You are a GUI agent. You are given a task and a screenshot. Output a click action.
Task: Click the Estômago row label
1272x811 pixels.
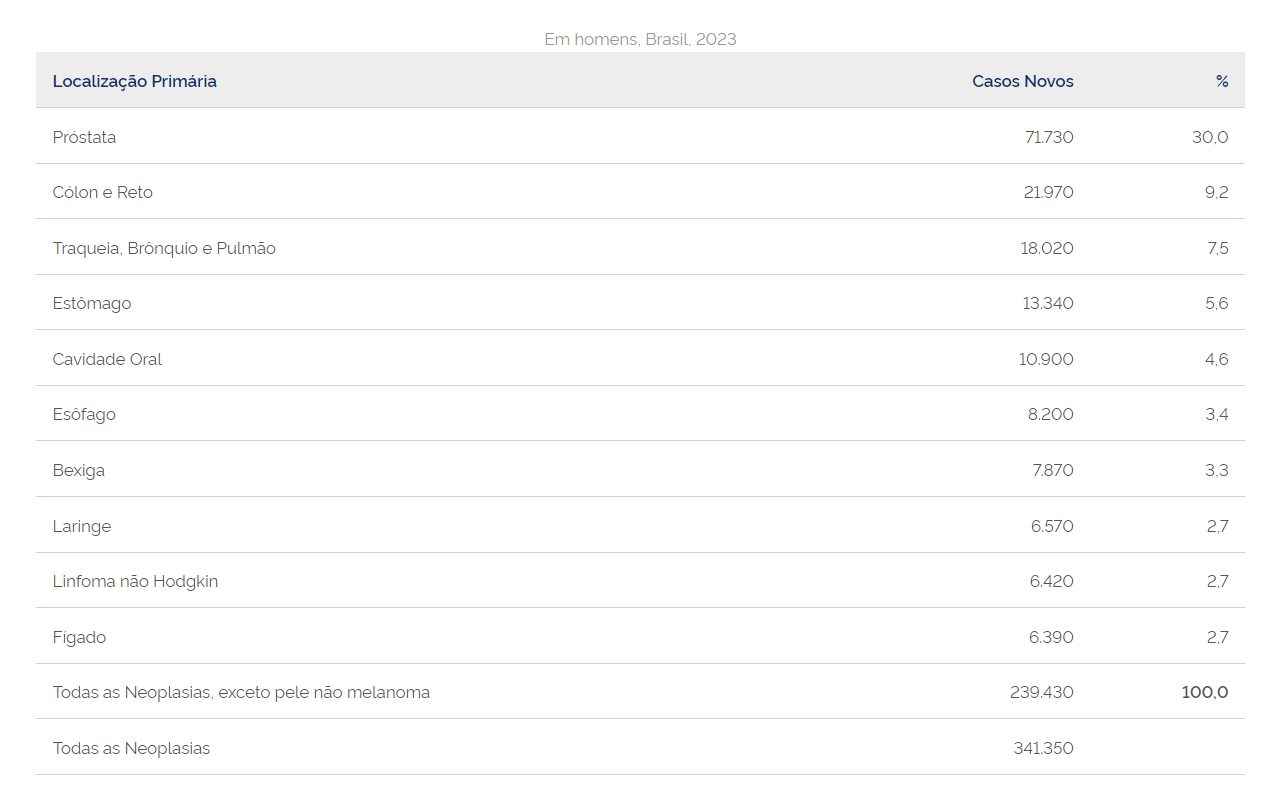point(91,303)
